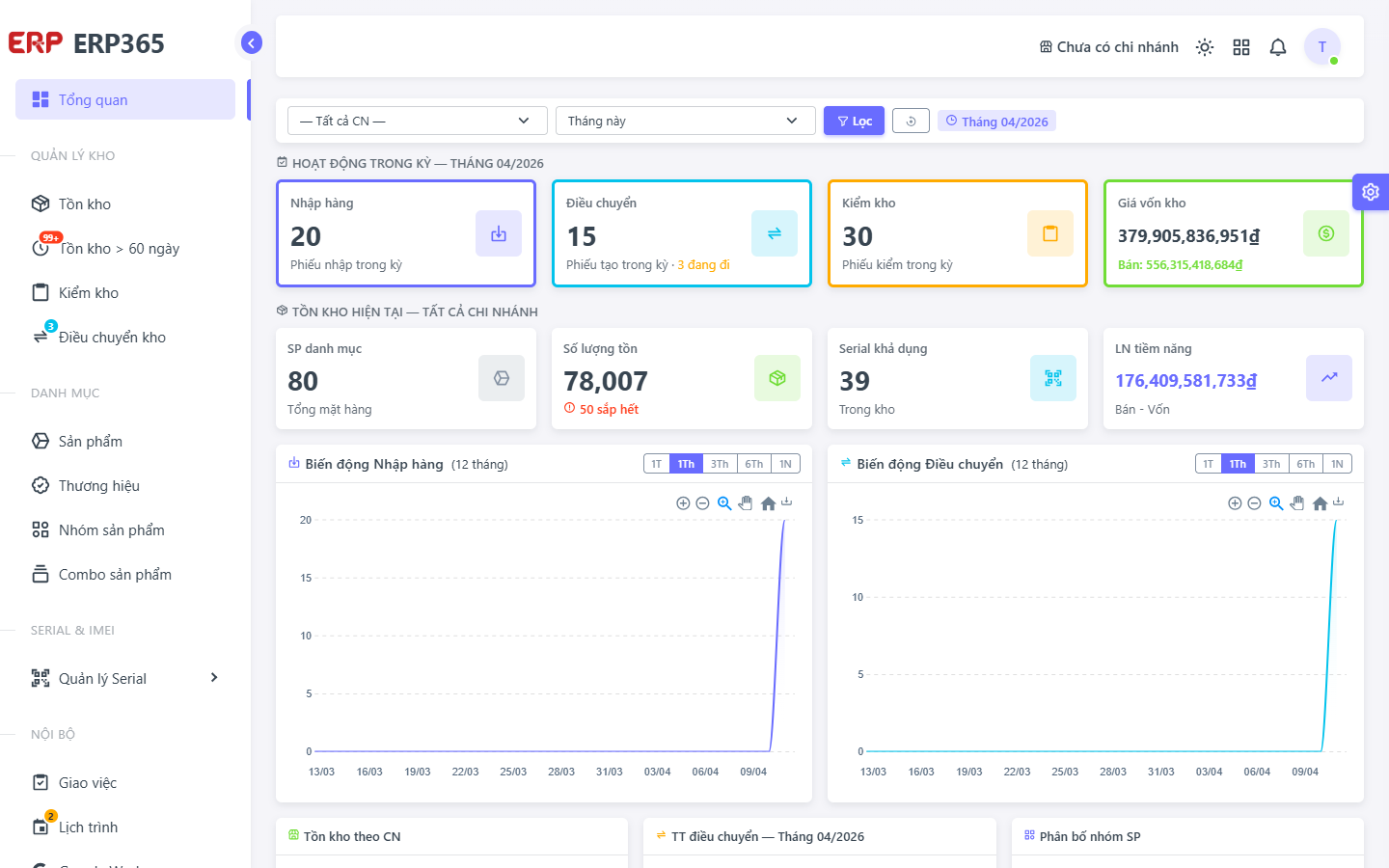The width and height of the screenshot is (1389, 868).
Task: Click the ERP365 logo
Action: 87,43
